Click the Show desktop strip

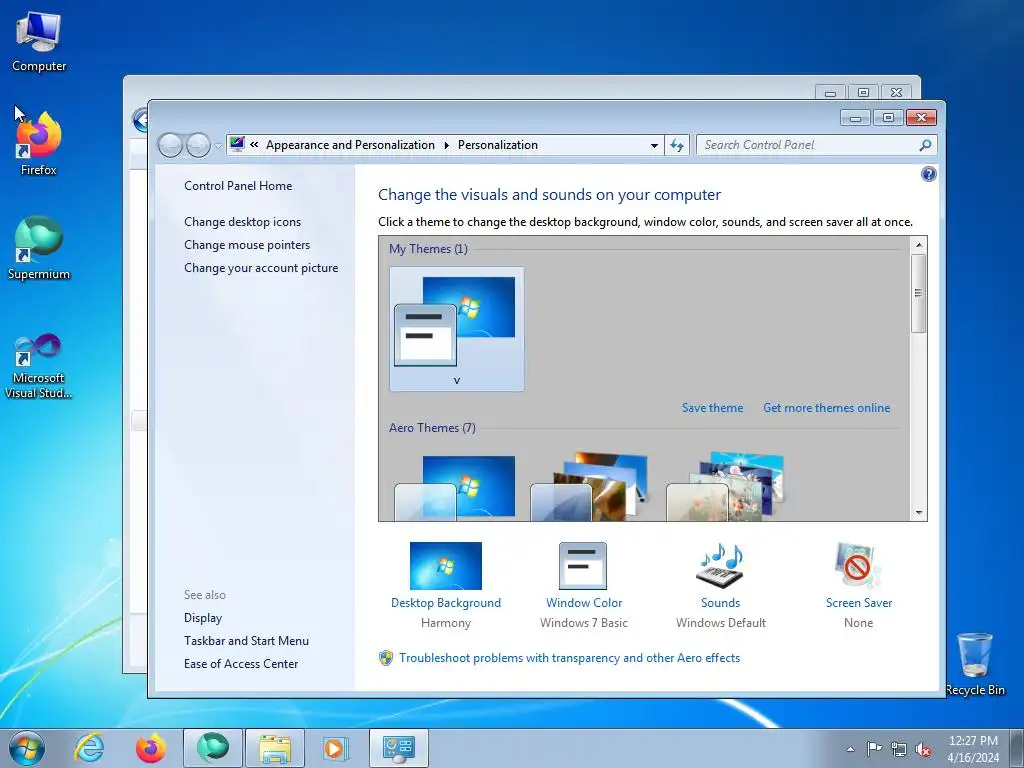click(1017, 748)
